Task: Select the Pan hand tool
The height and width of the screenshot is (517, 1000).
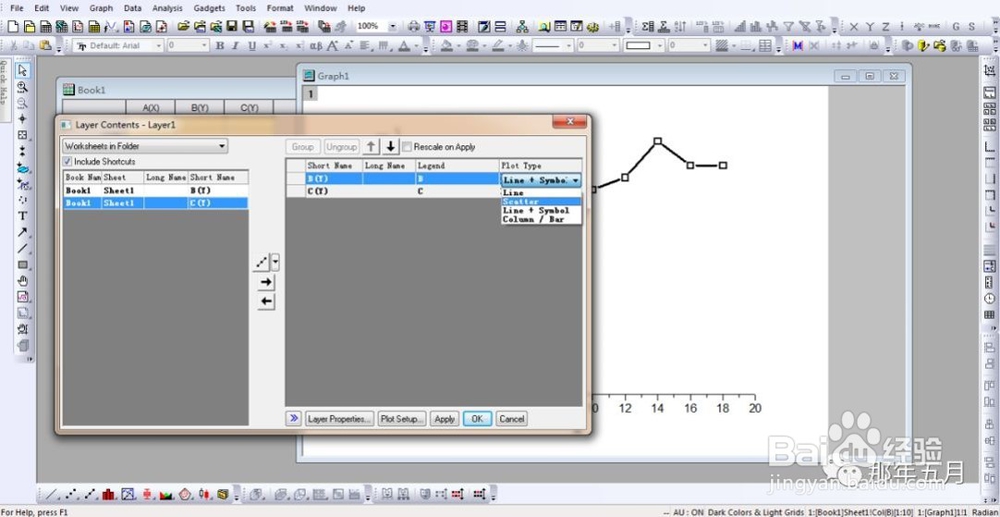Action: point(23,280)
